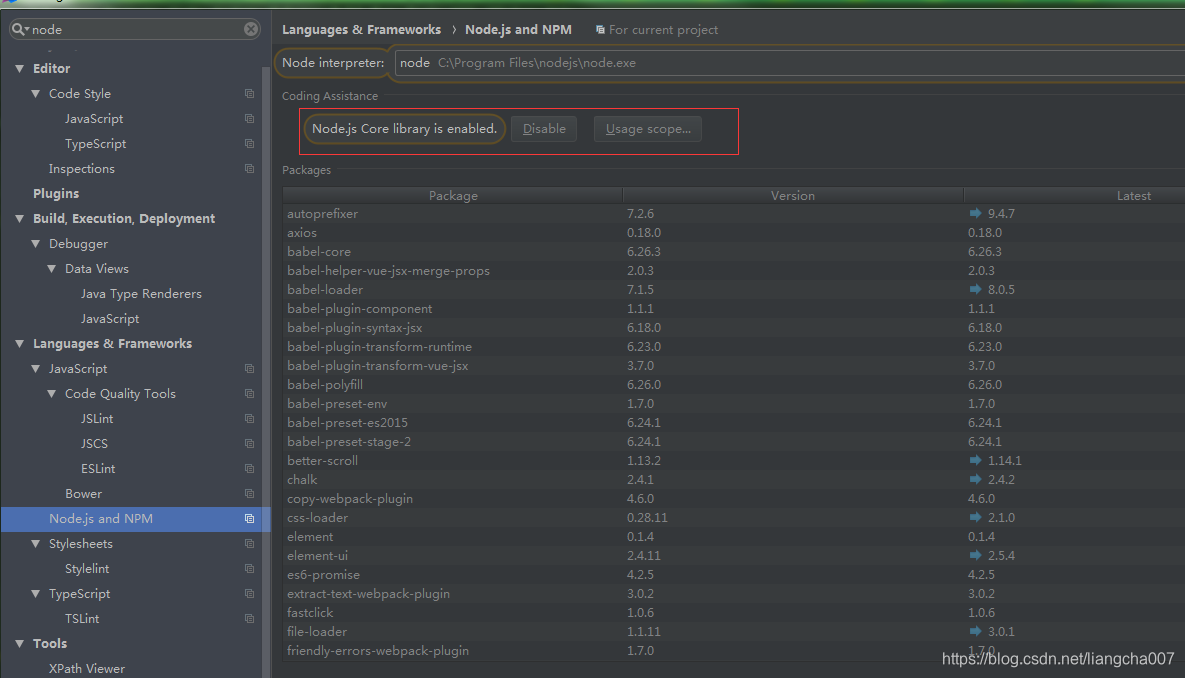Collapse Build, Execution, Deployment section
Screen dimensions: 1185x678
click(20, 218)
